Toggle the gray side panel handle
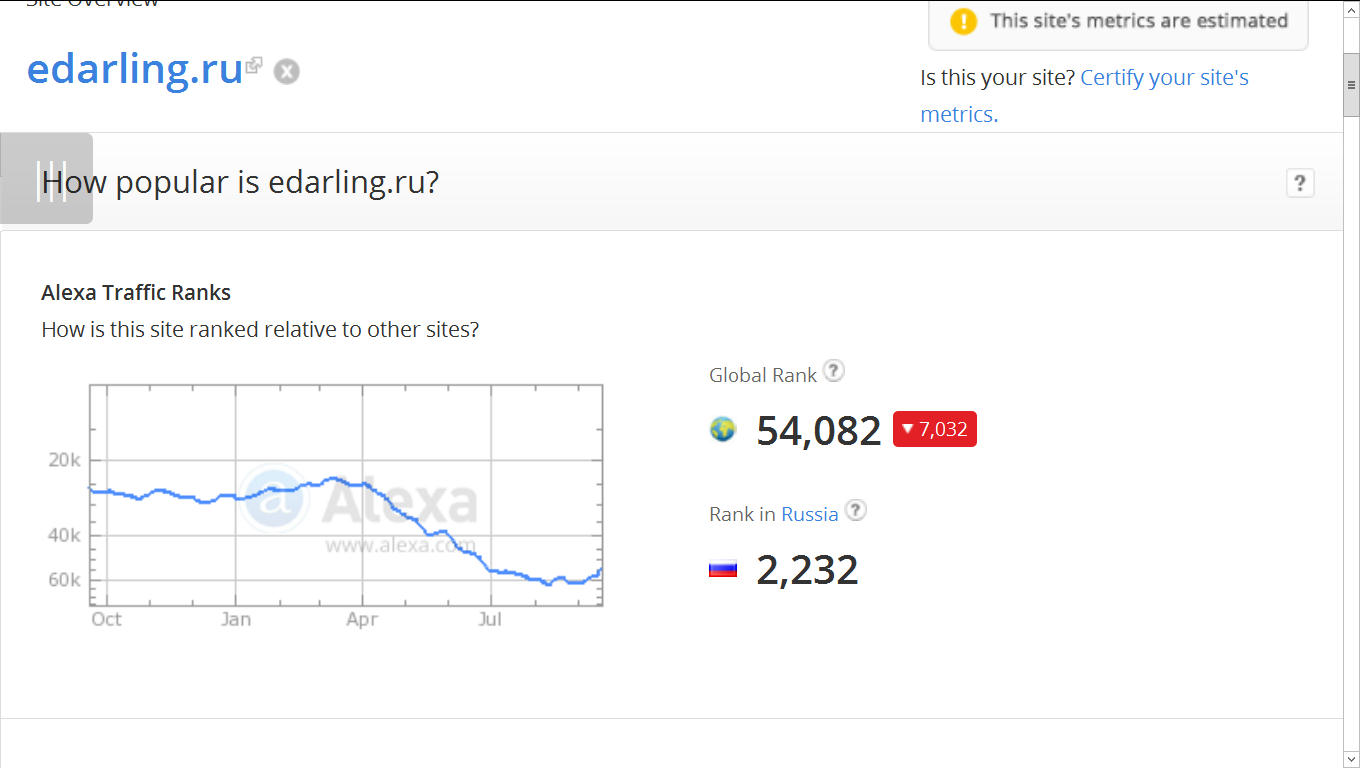1360x768 pixels. coord(46,178)
